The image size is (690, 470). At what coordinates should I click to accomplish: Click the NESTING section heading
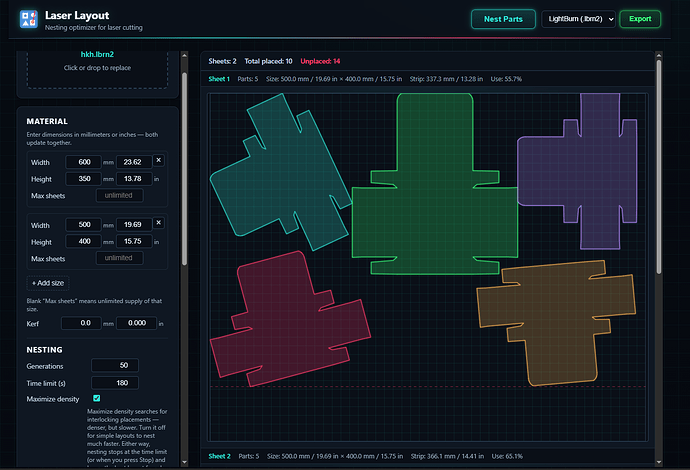44,350
